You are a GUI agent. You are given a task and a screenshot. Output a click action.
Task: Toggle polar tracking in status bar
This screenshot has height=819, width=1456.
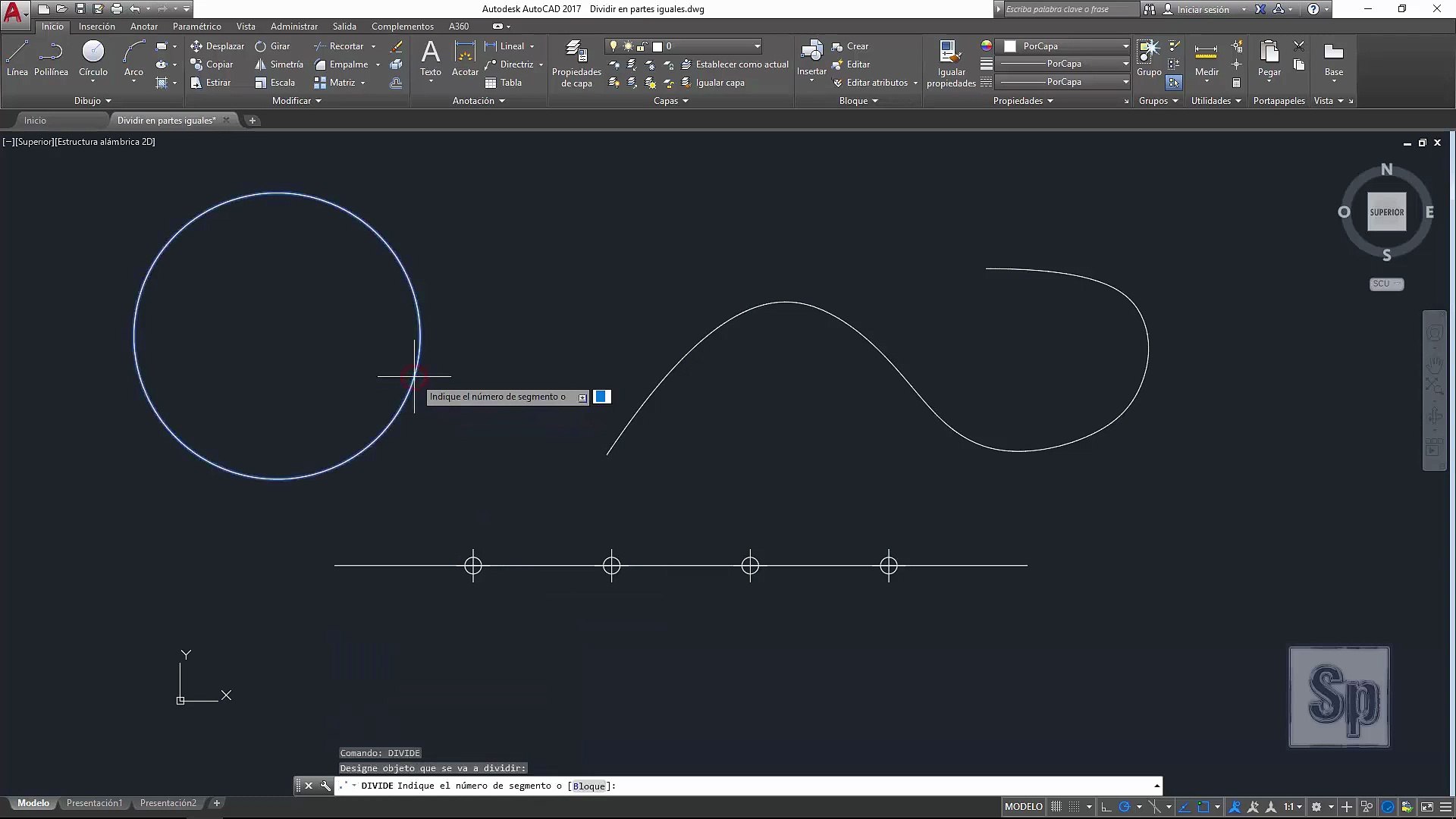coord(1125,807)
